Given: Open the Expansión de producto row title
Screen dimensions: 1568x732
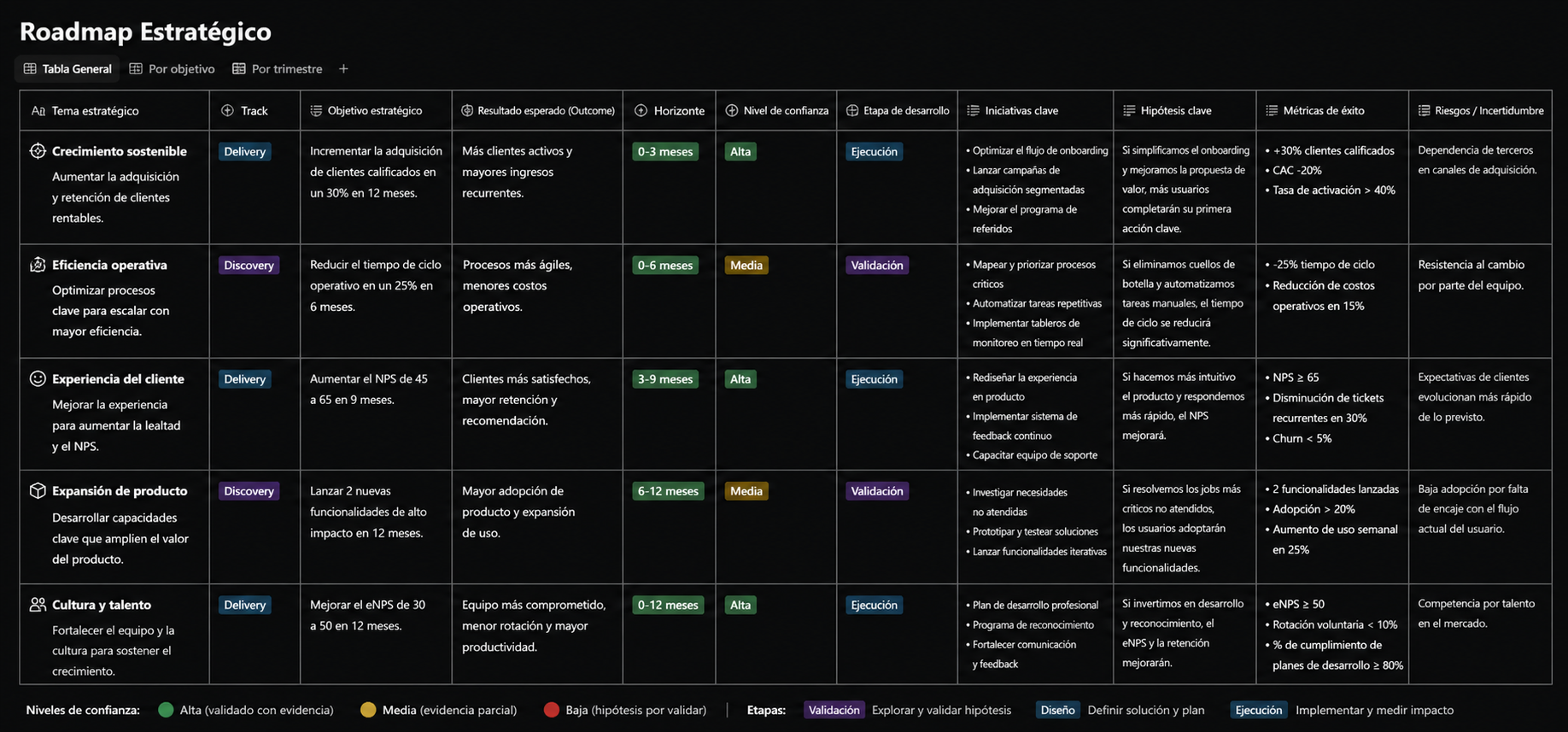Looking at the screenshot, I should tap(120, 491).
